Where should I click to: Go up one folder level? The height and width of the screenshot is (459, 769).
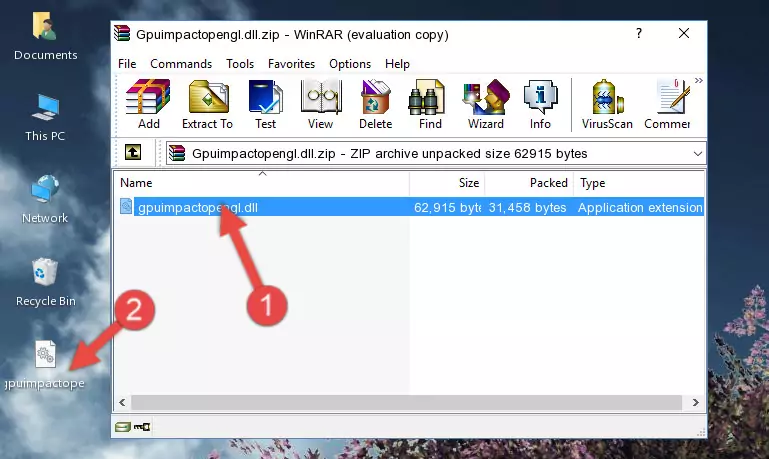133,153
